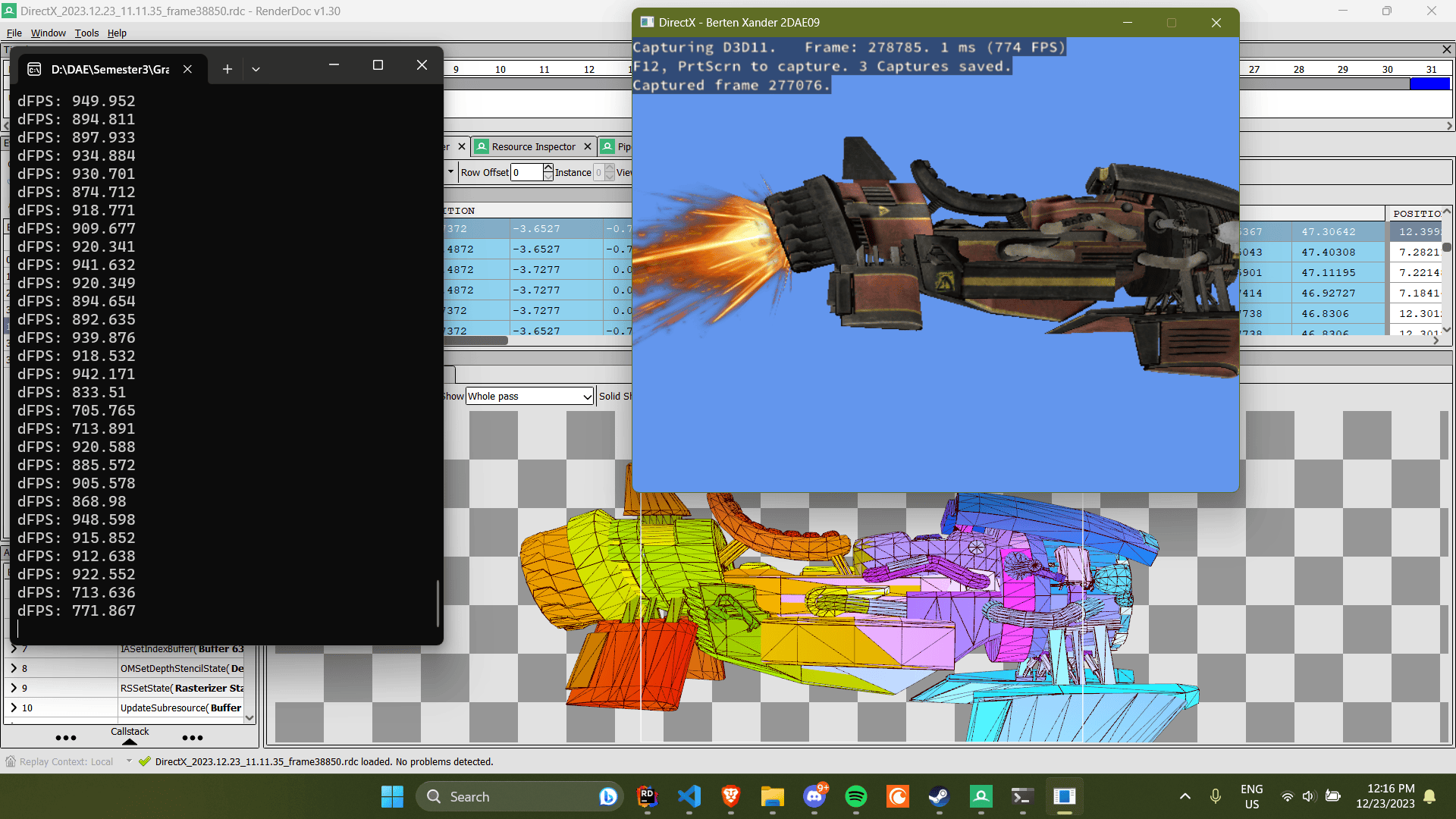
Task: Open the Windows Start menu
Action: pyautogui.click(x=392, y=796)
